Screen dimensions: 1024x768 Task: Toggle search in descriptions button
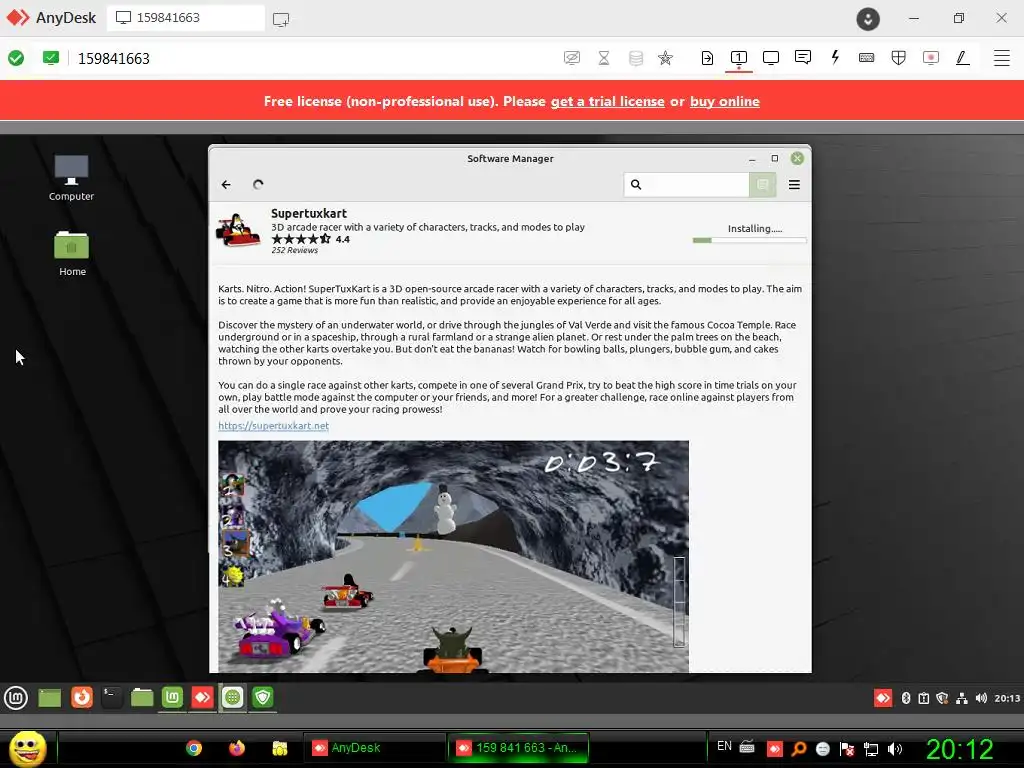pos(762,185)
